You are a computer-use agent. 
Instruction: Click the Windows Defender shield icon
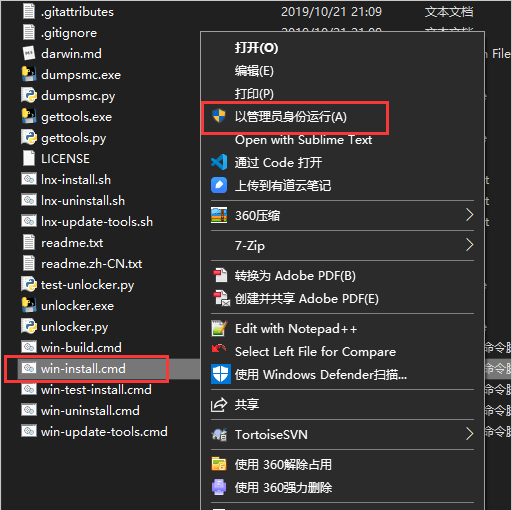pos(221,374)
